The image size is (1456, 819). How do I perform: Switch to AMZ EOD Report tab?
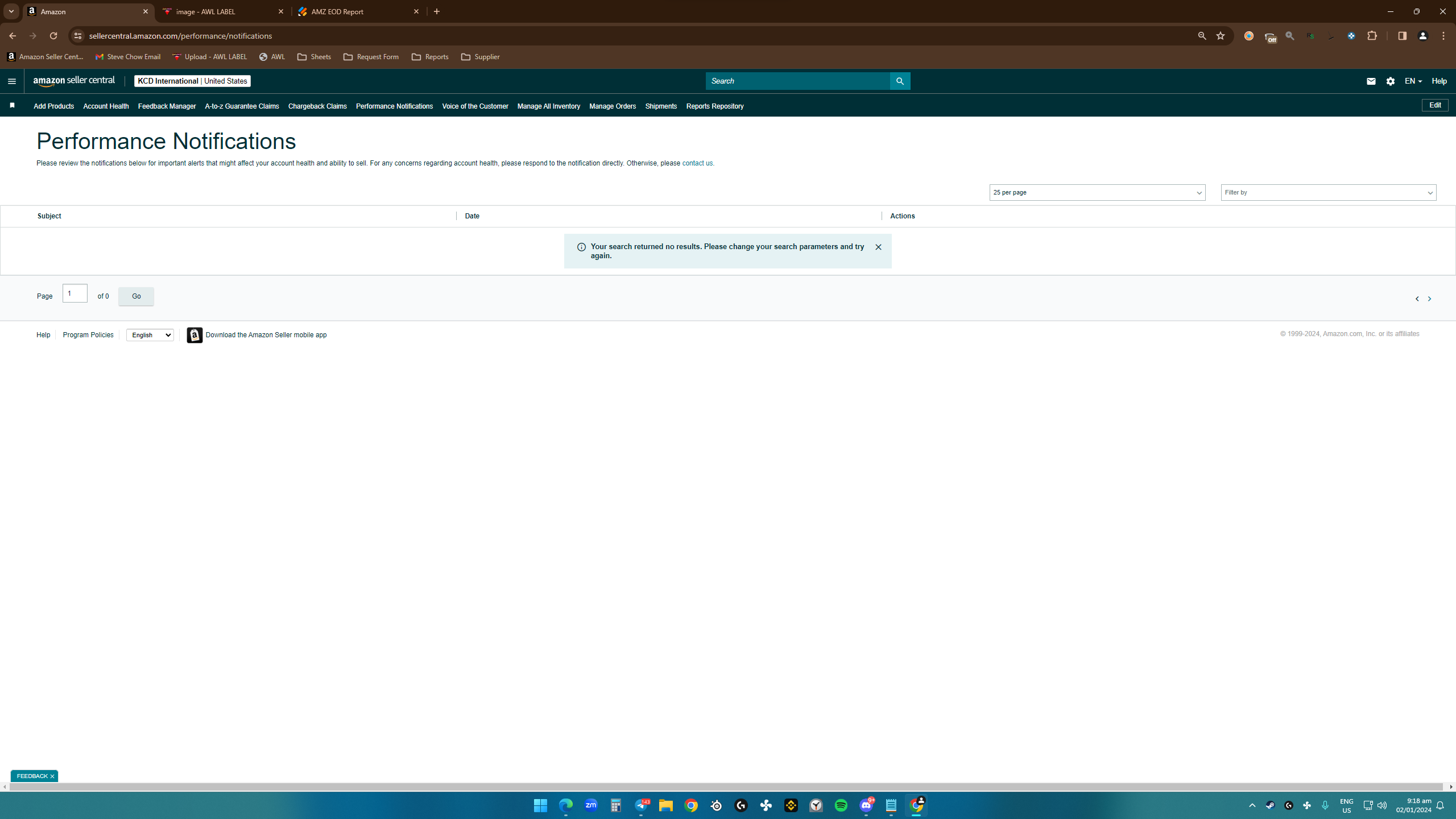point(358,11)
